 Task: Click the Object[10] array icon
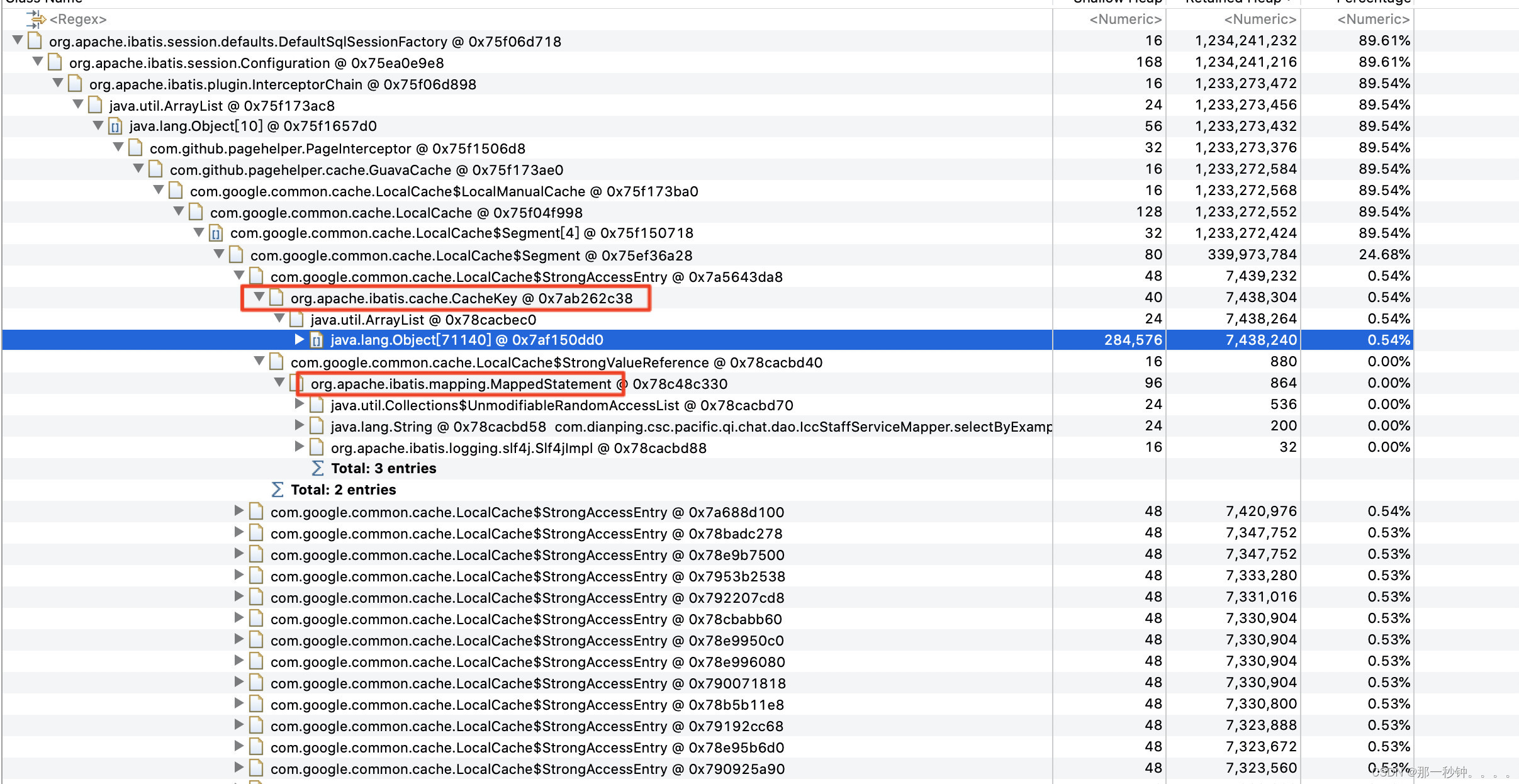point(115,126)
